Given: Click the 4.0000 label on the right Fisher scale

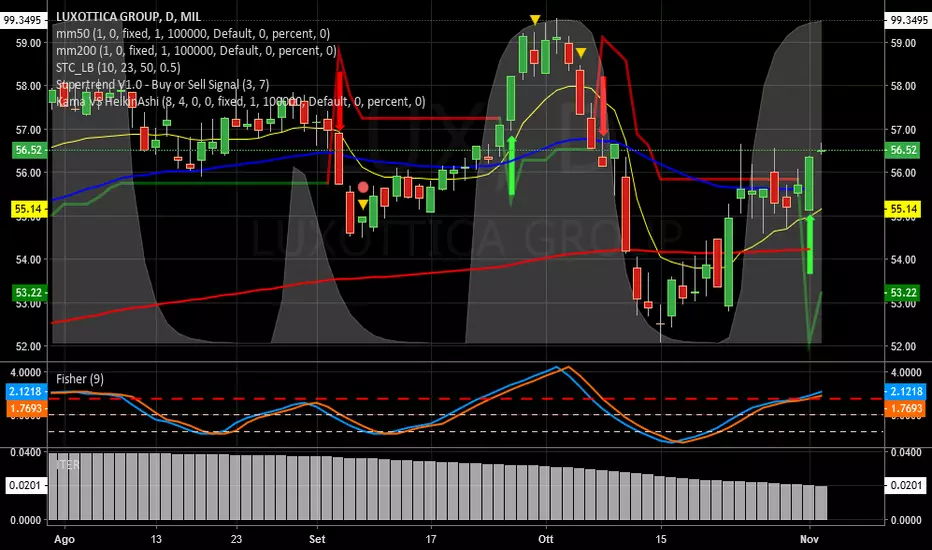Looking at the screenshot, I should coord(906,372).
